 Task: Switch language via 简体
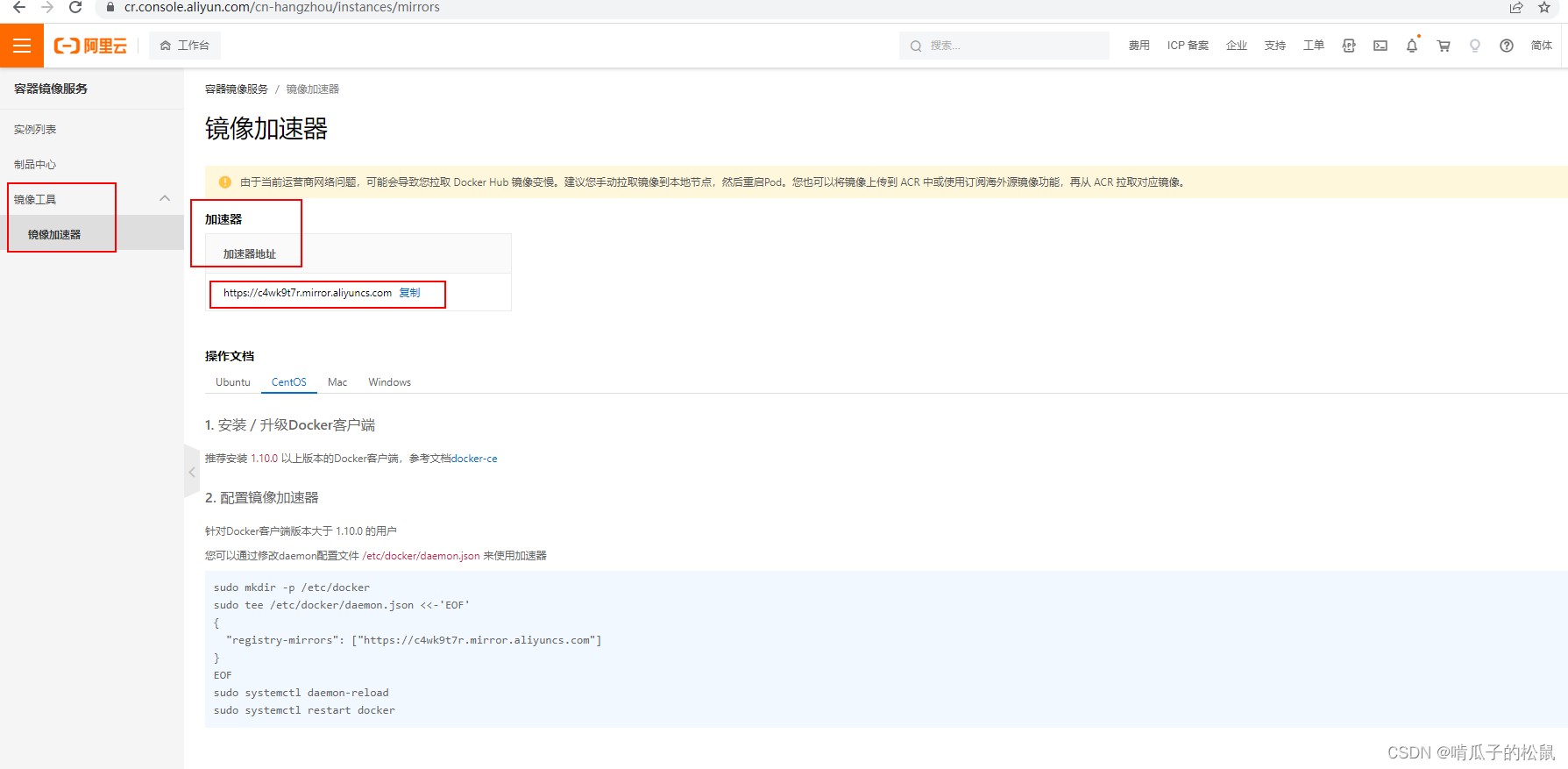click(x=1542, y=46)
